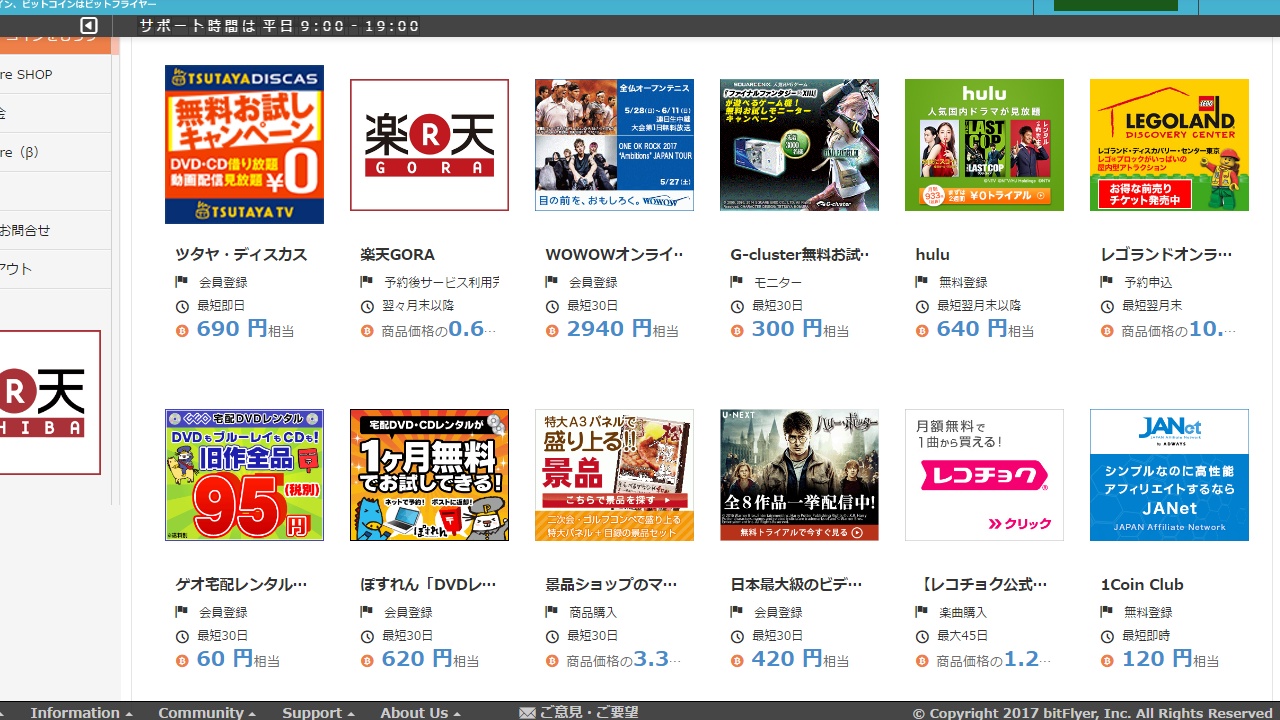Screen dimensions: 1280x720
Task: Open the レコチョク banner
Action: click(984, 475)
